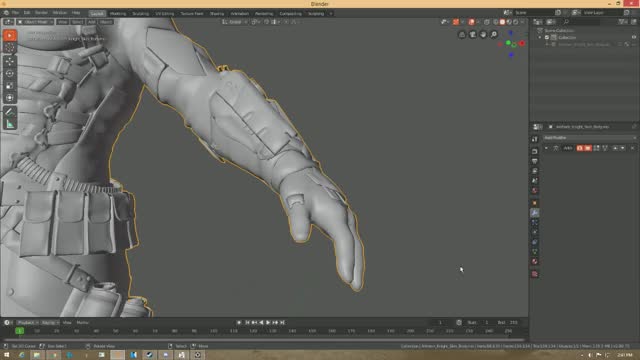The image size is (640, 360).
Task: Open the Output properties tab
Action: click(x=535, y=161)
